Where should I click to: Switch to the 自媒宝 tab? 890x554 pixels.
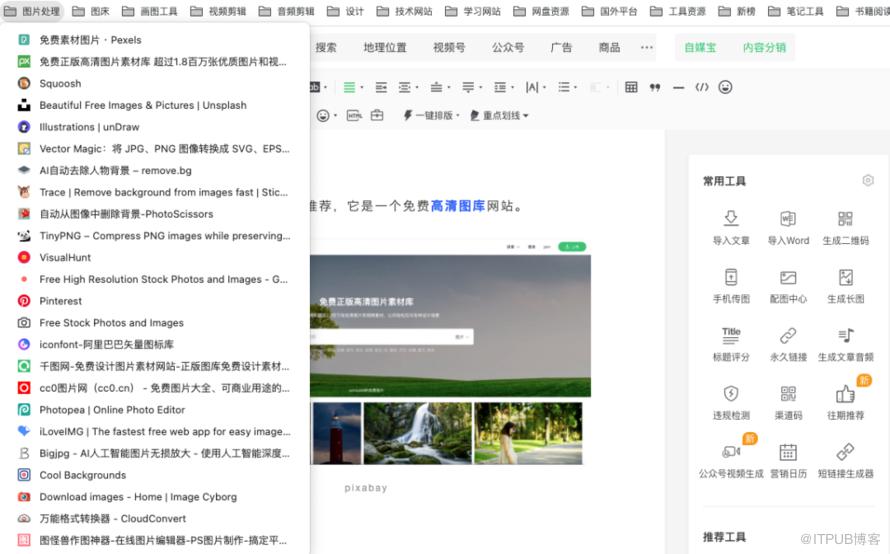click(700, 47)
